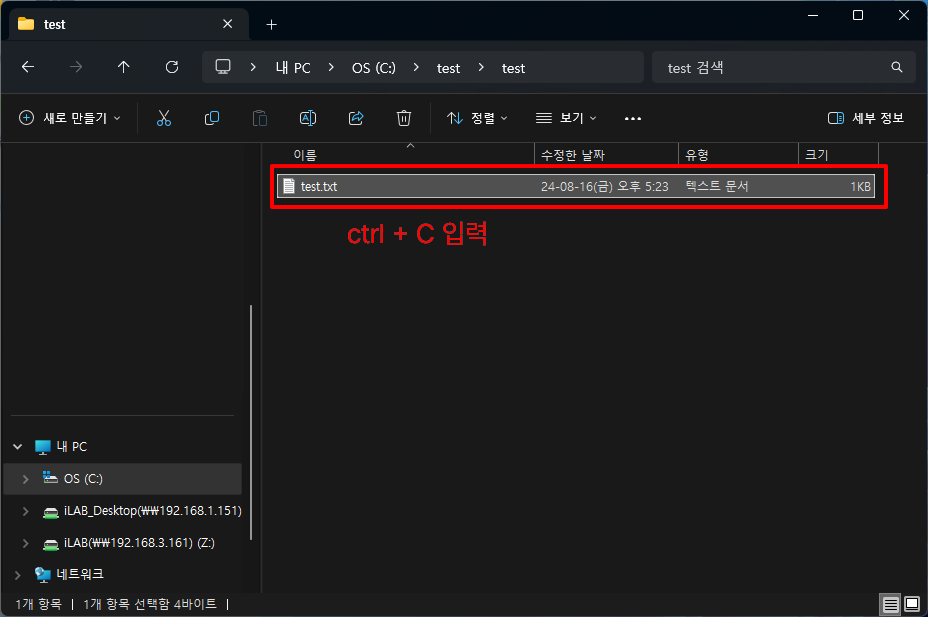The height and width of the screenshot is (617, 928).
Task: Click the 1KB size cell
Action: [861, 186]
